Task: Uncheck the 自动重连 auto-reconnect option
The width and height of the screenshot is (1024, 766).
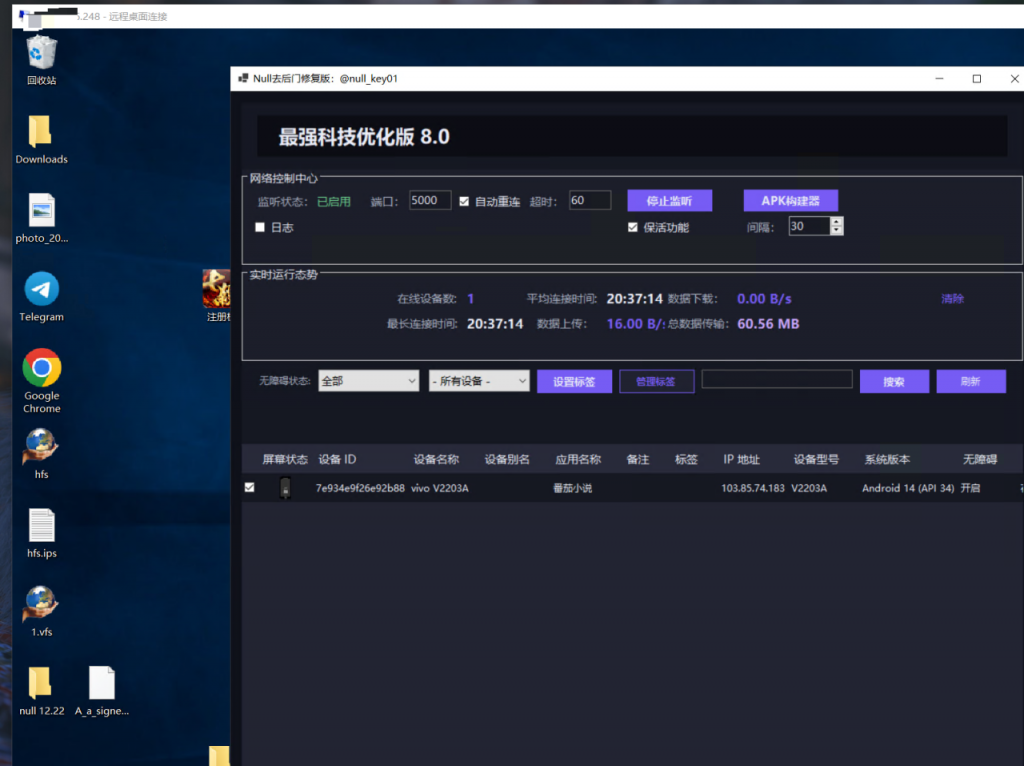Action: tap(464, 200)
